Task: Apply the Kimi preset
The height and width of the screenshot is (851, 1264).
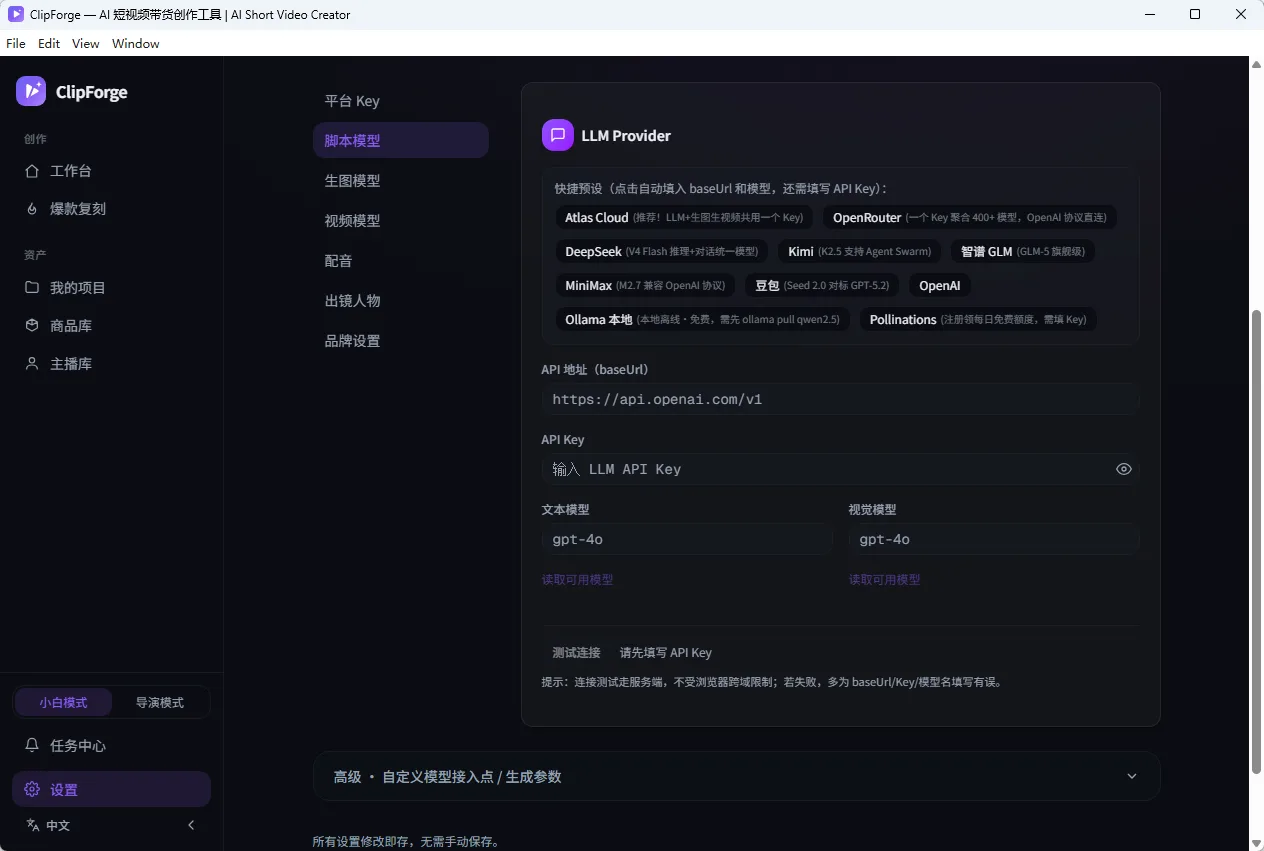Action: pos(859,251)
